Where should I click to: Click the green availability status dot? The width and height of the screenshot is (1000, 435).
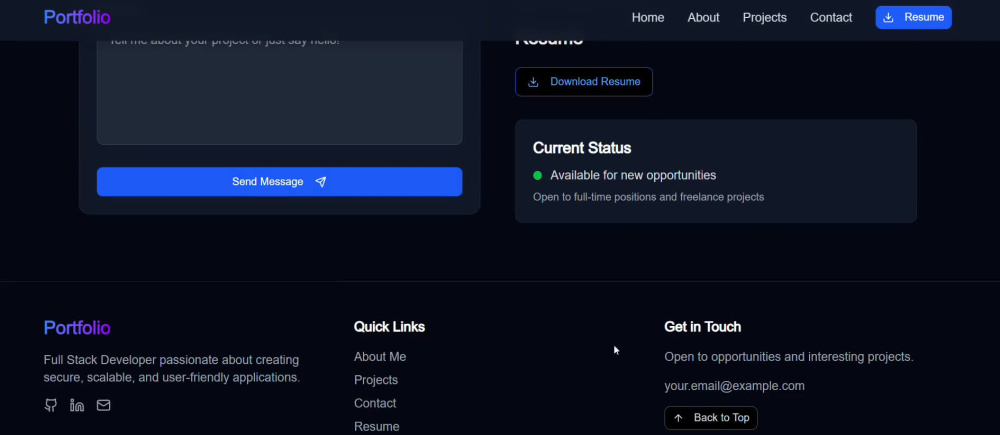[x=538, y=175]
